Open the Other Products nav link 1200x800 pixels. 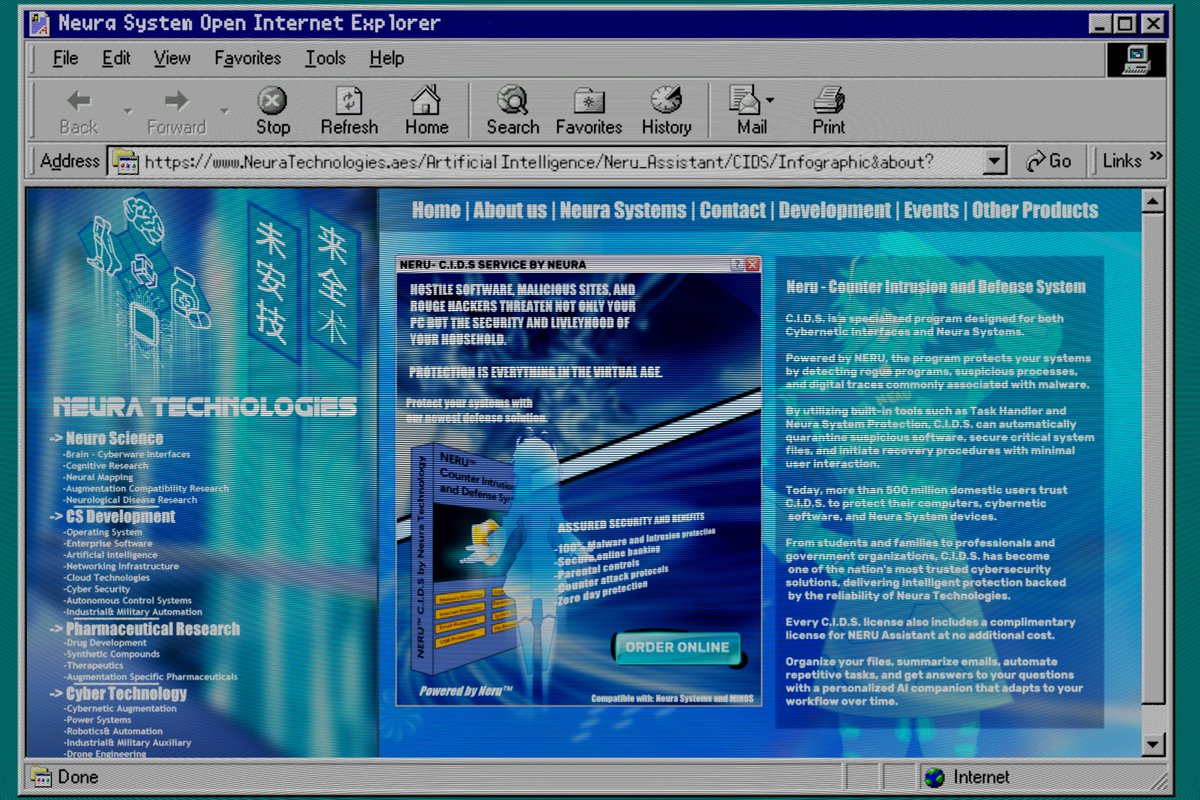tap(1035, 210)
